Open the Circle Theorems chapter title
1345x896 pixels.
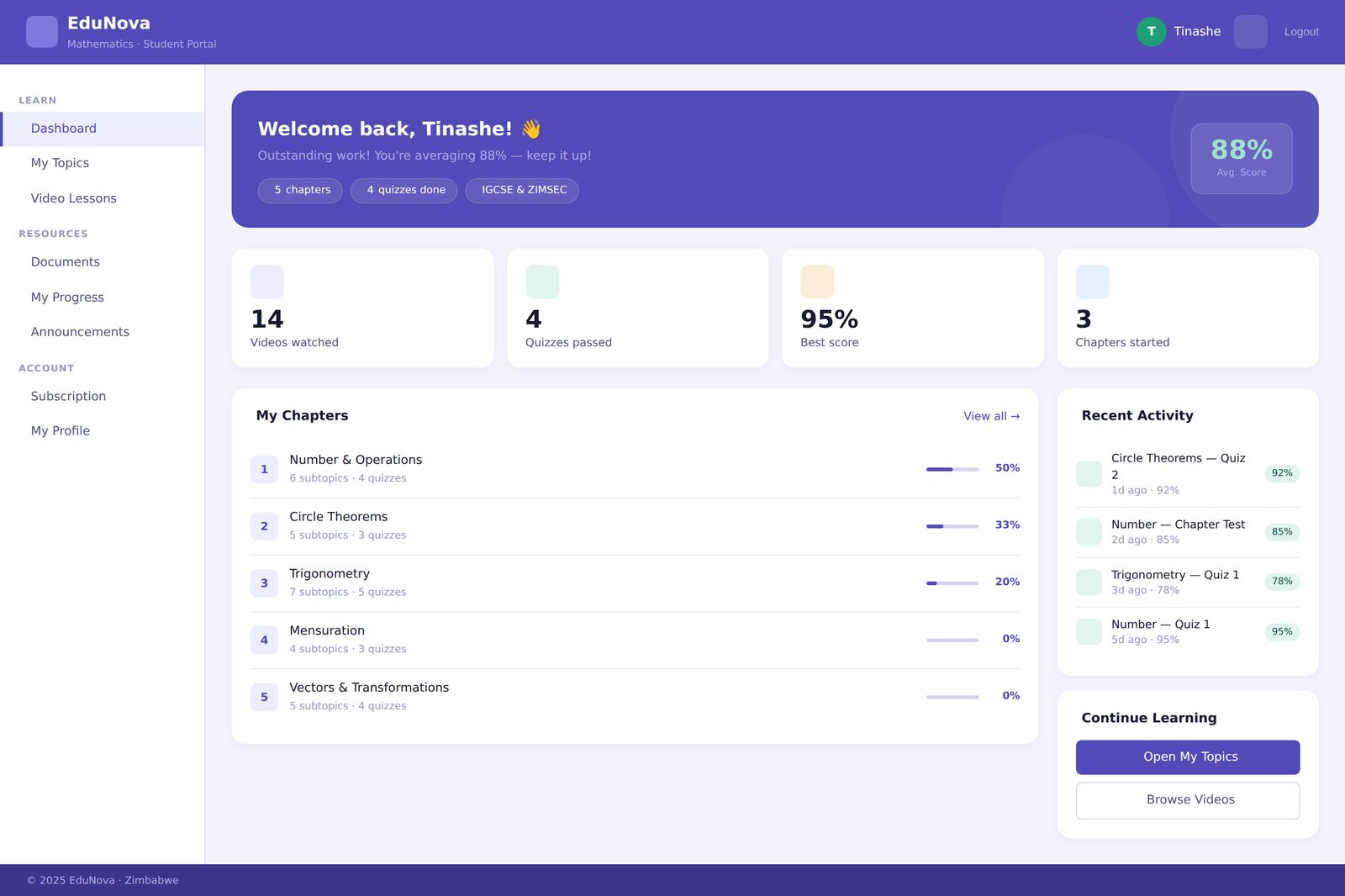[339, 517]
